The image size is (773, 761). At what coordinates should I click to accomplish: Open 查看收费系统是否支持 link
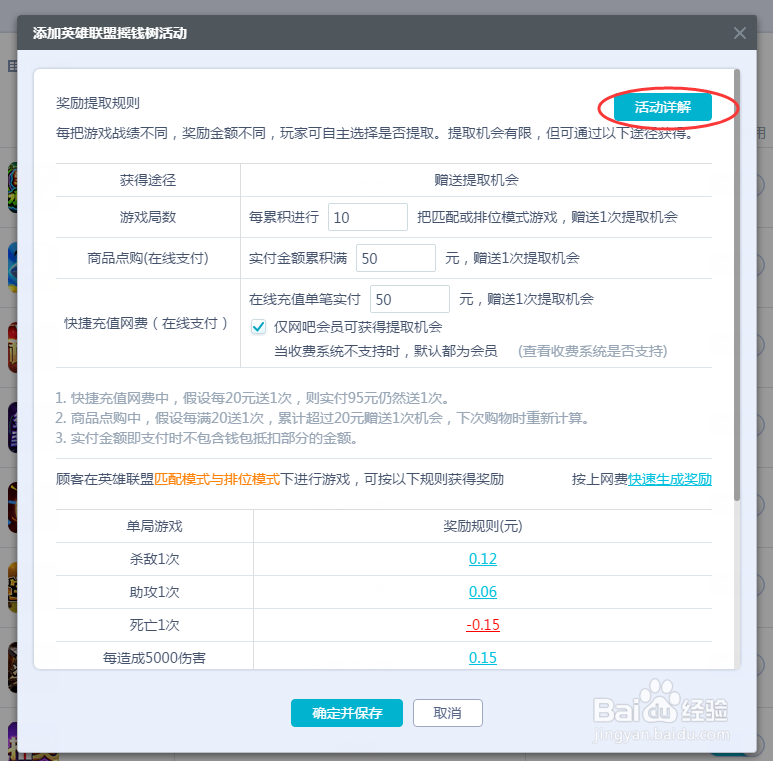592,351
